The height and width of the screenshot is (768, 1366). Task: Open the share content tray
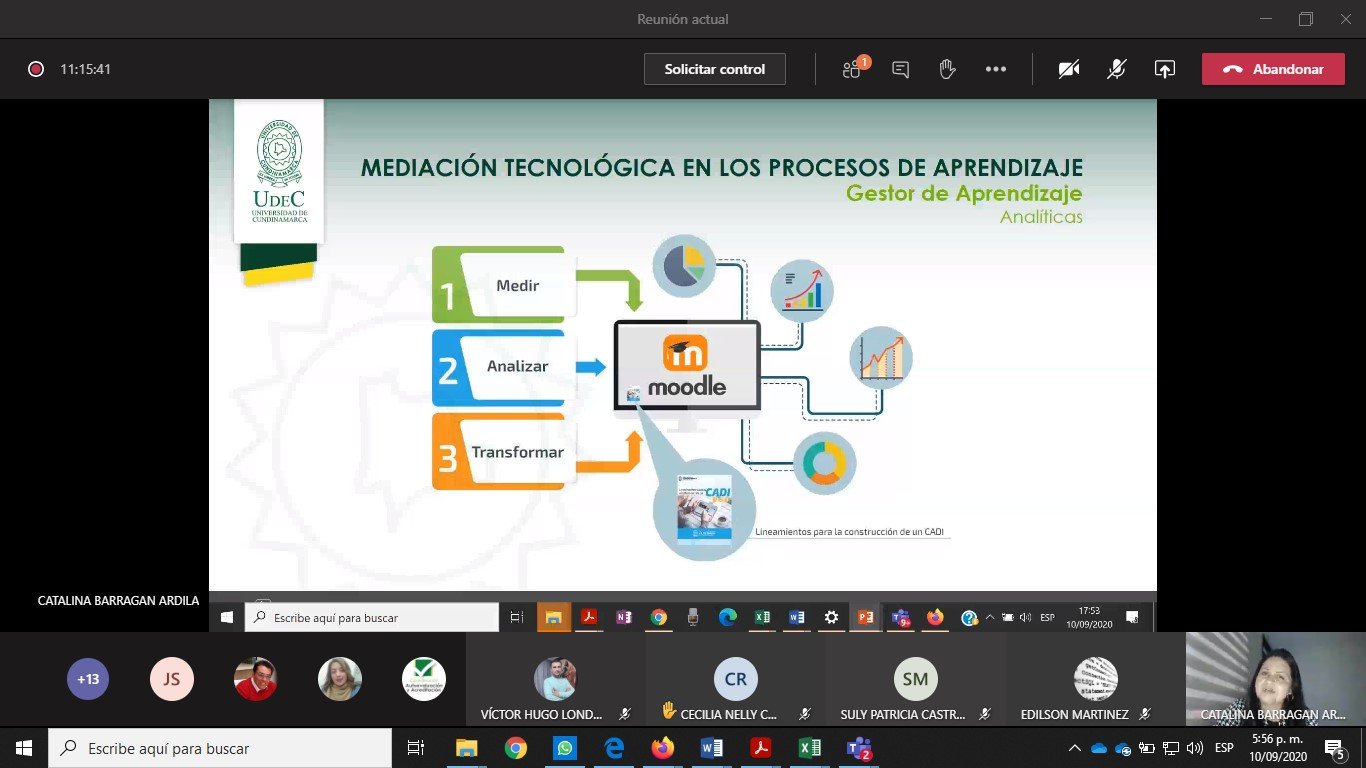click(1164, 69)
